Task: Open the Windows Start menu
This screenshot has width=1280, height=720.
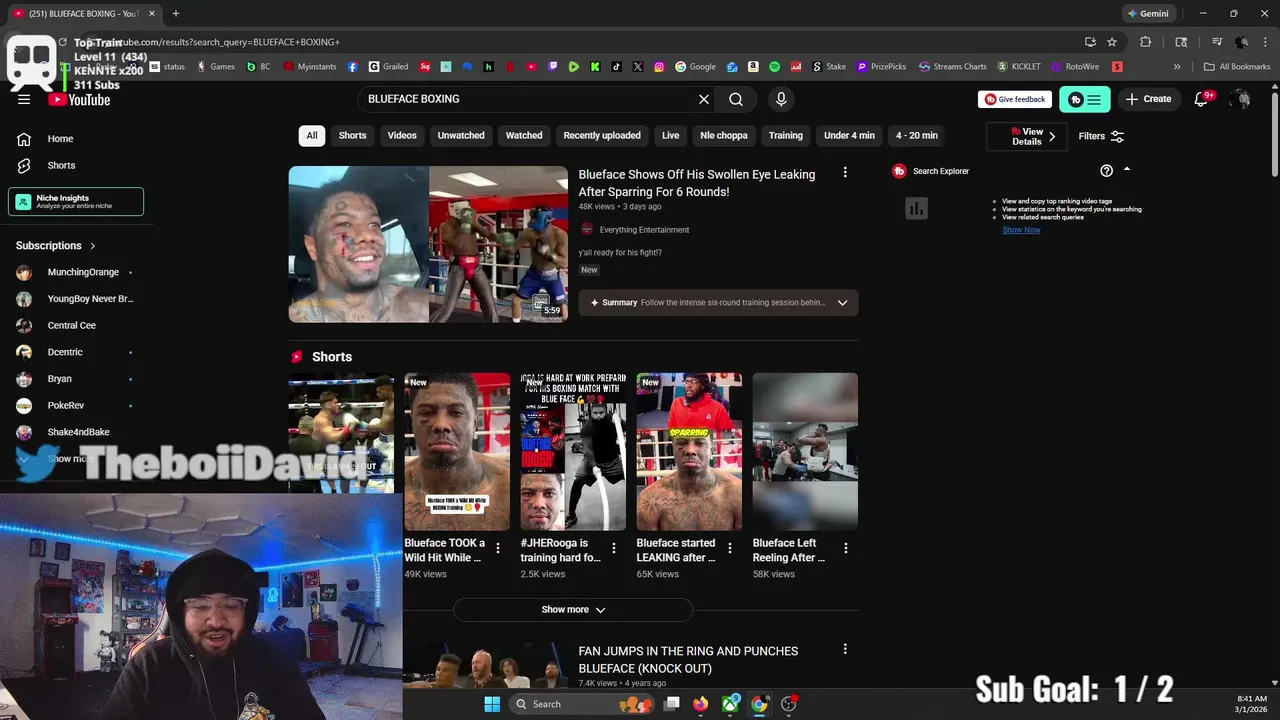Action: (x=492, y=704)
